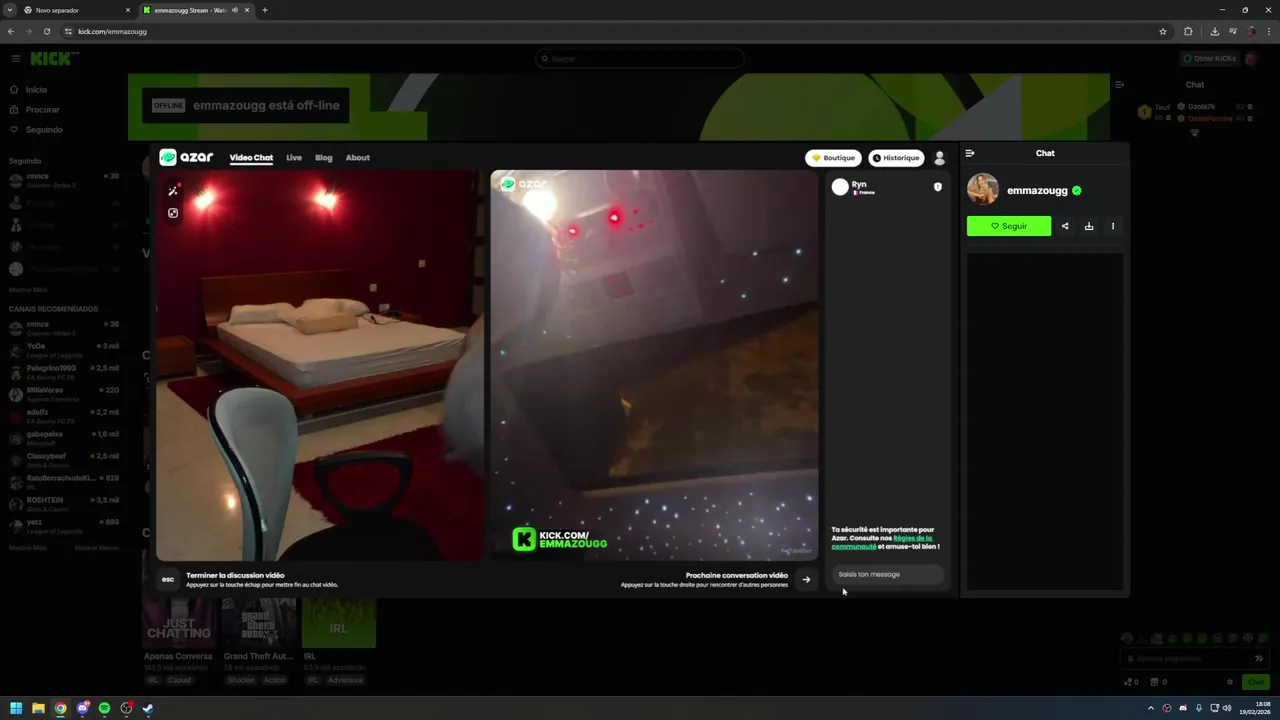1280x720 pixels.
Task: Open a new Chrome tab with plus button
Action: click(265, 10)
